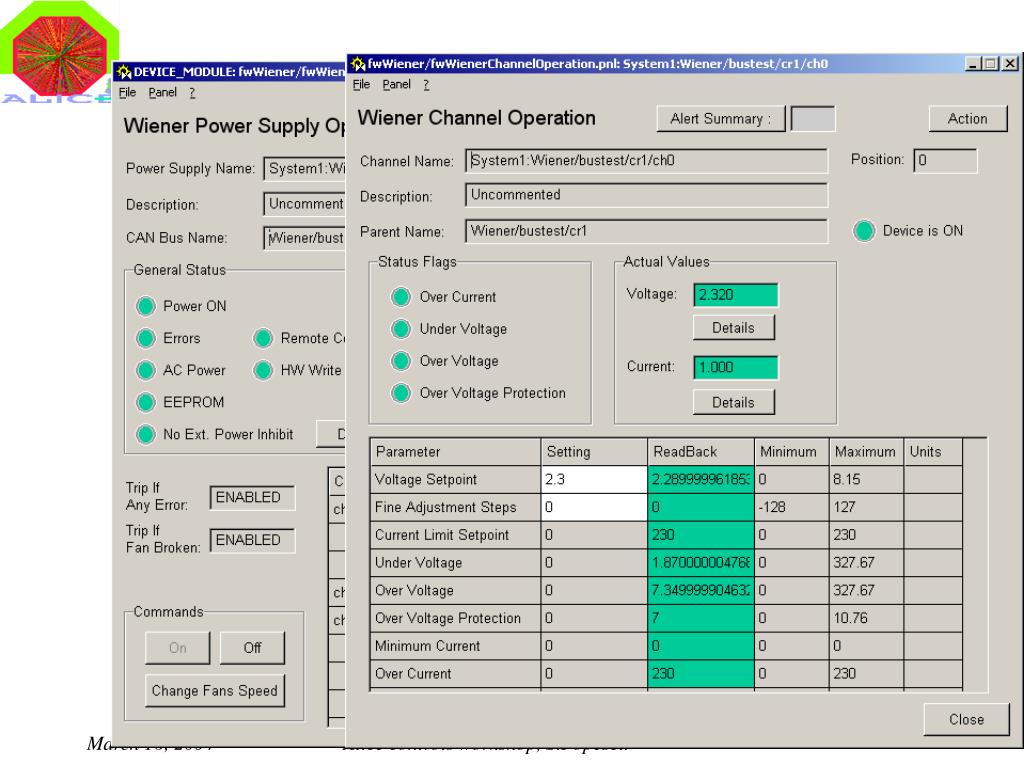
Task: Click the Errors status indicator
Action: coord(146,338)
